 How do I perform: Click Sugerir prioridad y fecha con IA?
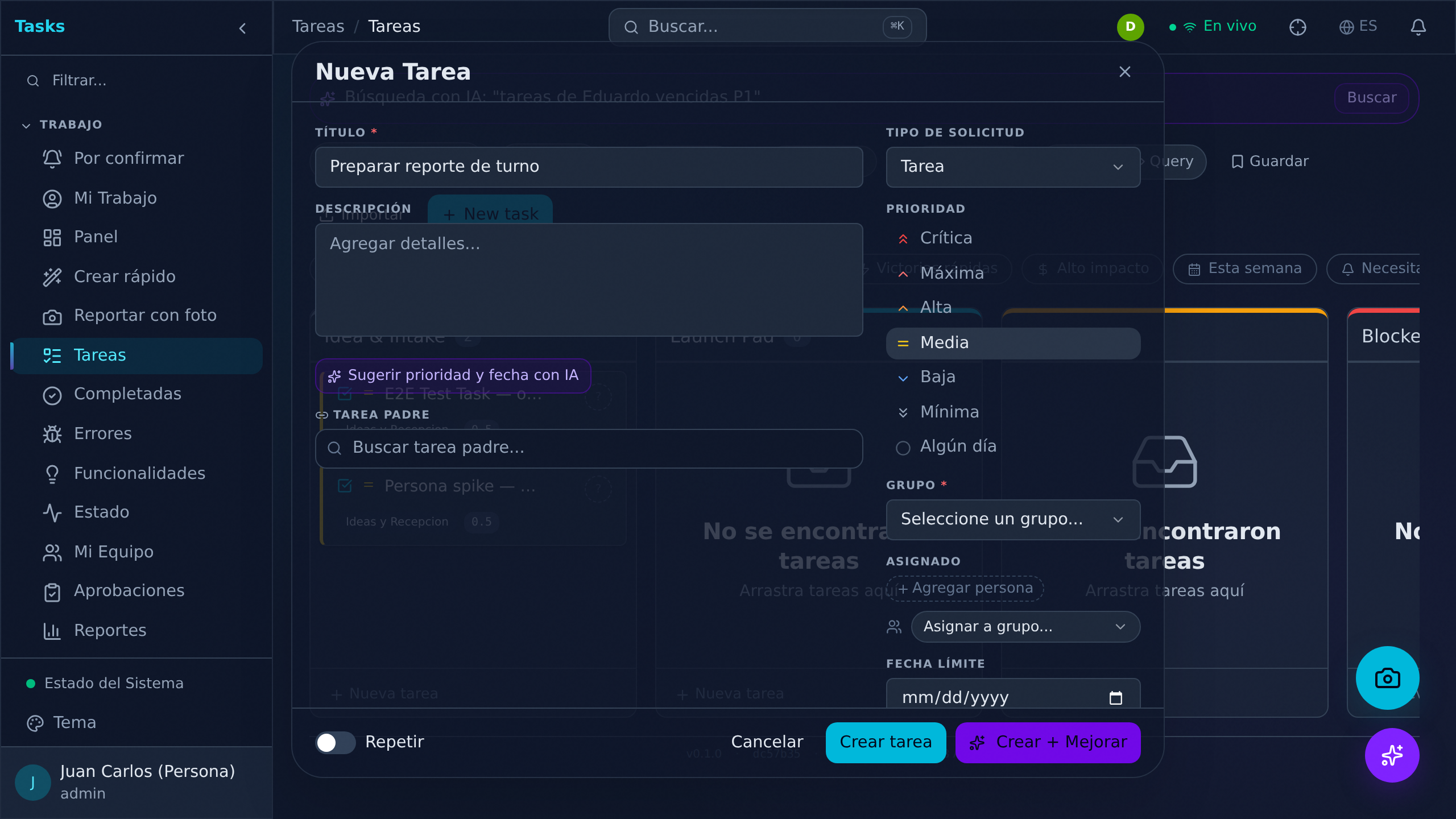(453, 375)
